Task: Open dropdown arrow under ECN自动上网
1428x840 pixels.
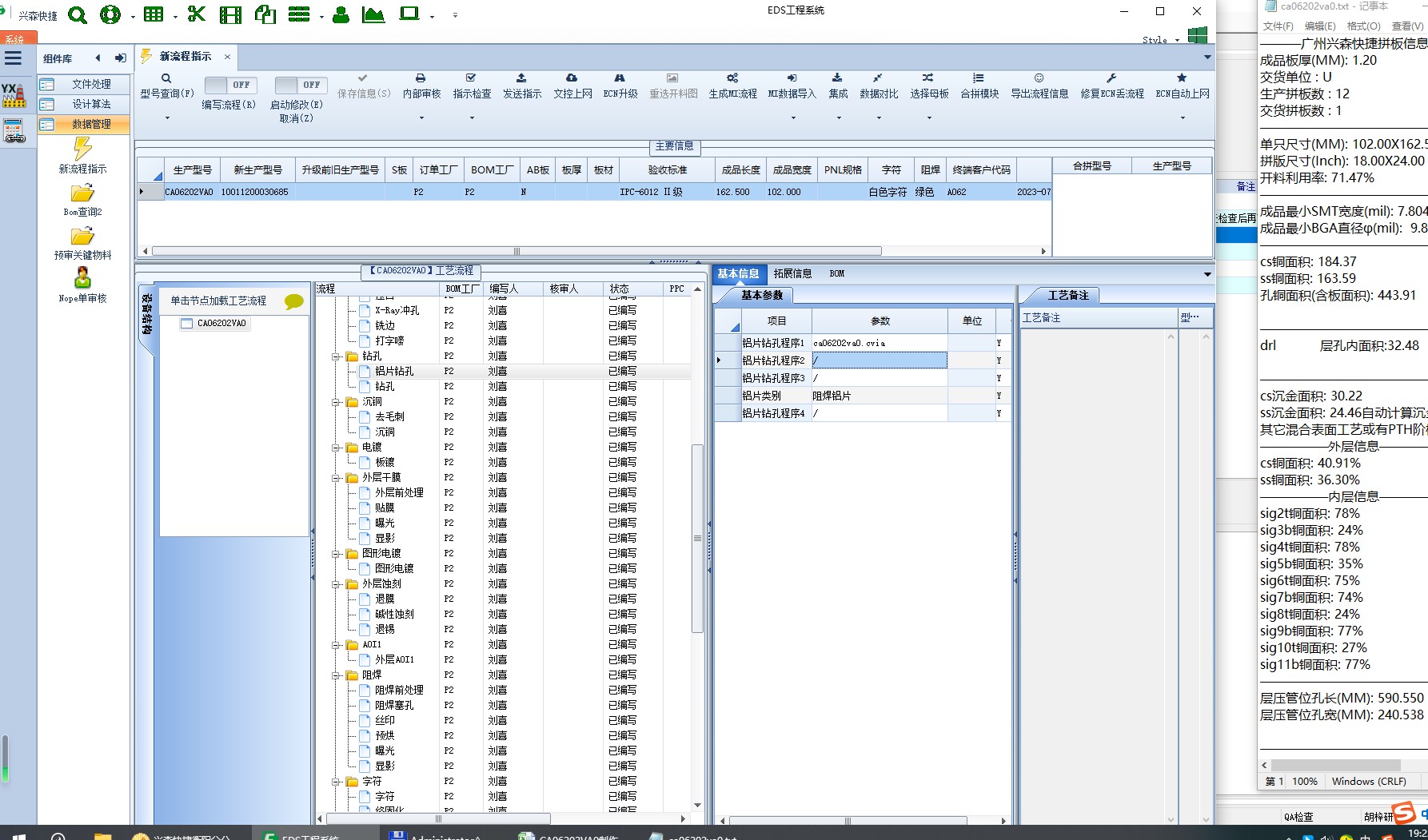Action: pyautogui.click(x=1183, y=118)
